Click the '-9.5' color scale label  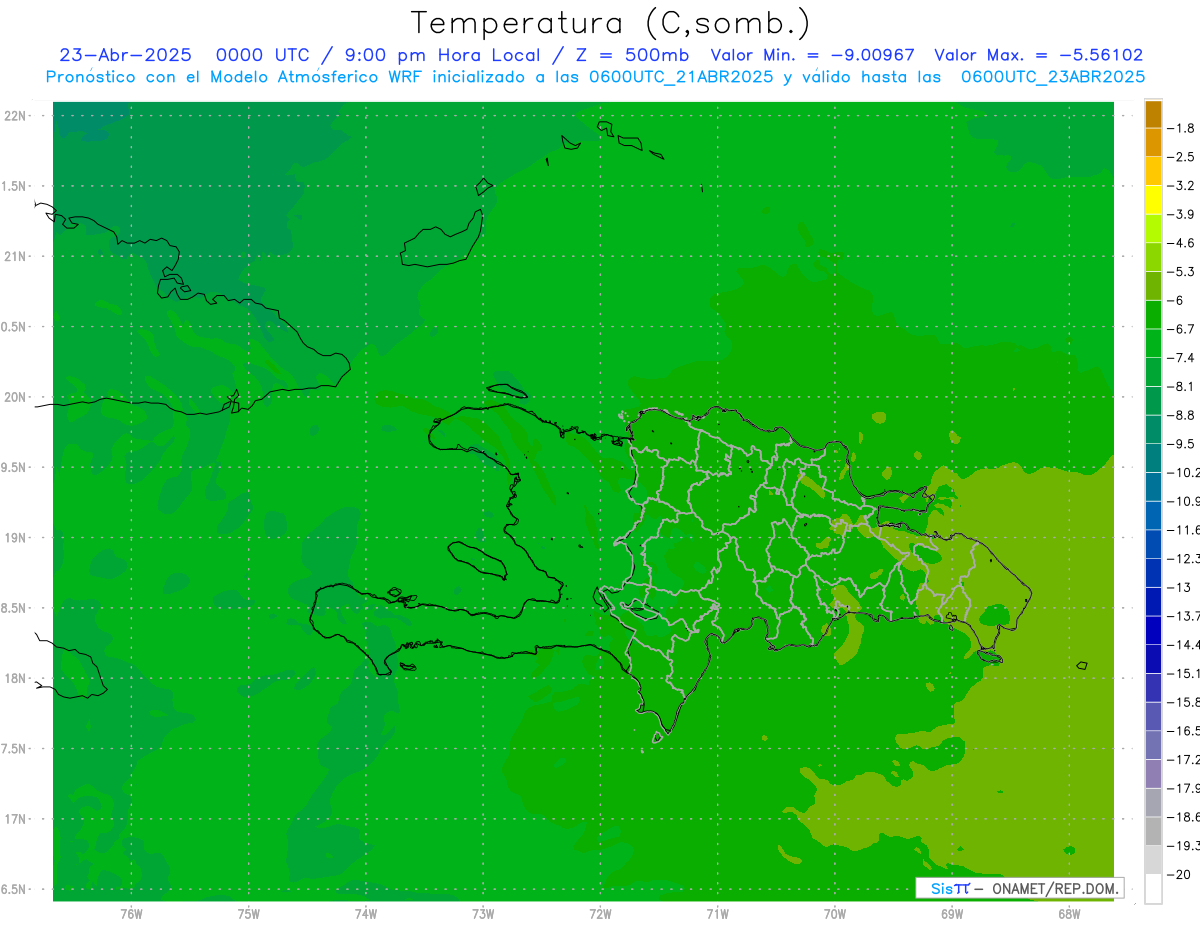coord(1181,444)
